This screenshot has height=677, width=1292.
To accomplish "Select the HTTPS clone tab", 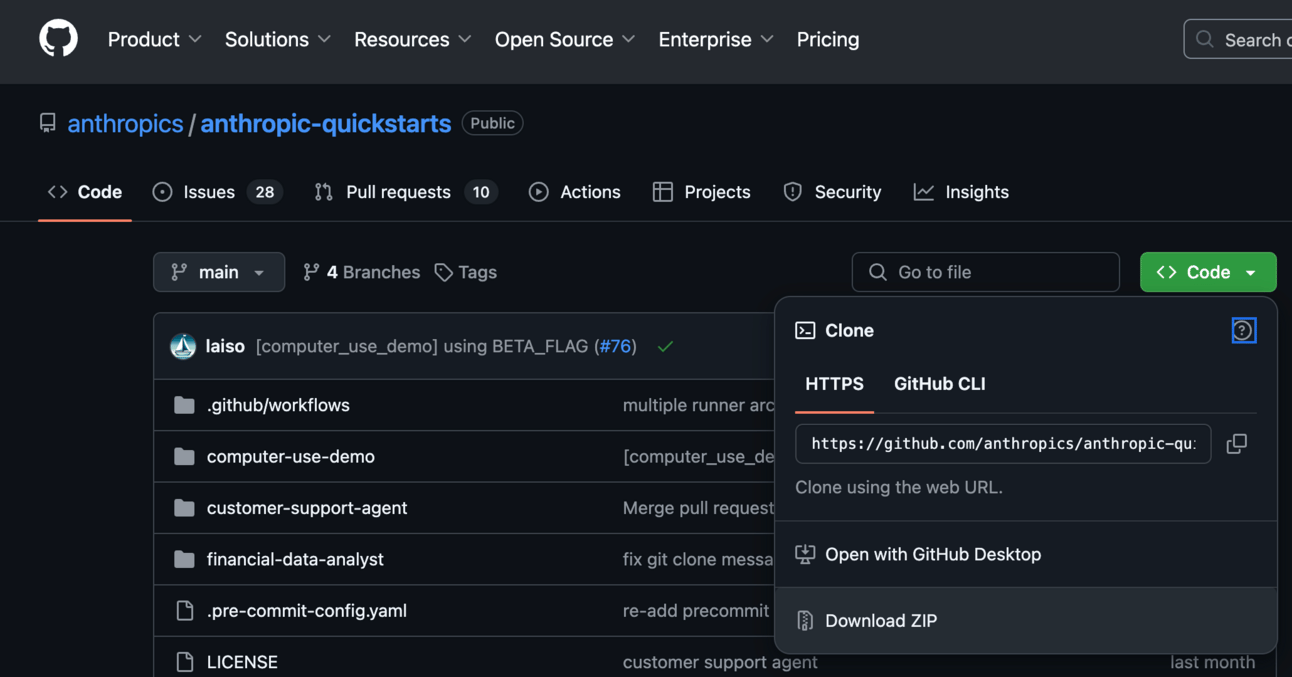I will point(834,384).
